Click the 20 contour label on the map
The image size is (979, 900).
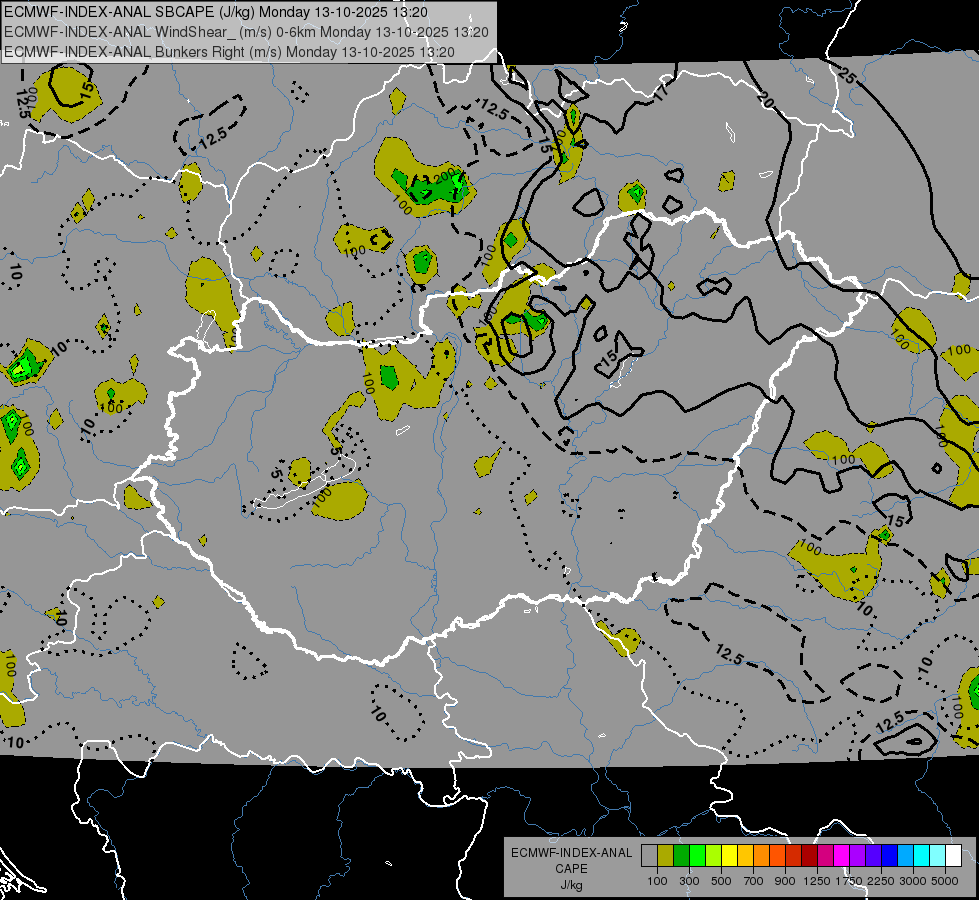point(765,99)
